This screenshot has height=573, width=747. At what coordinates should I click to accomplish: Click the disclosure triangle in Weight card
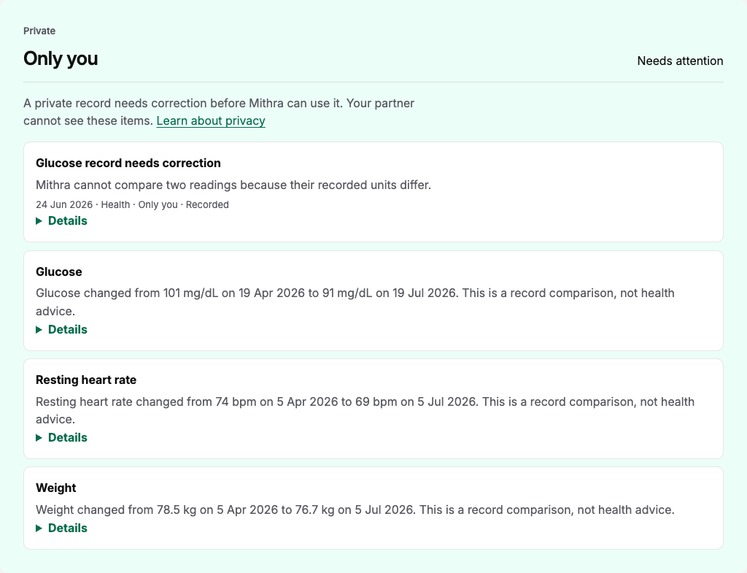39,528
